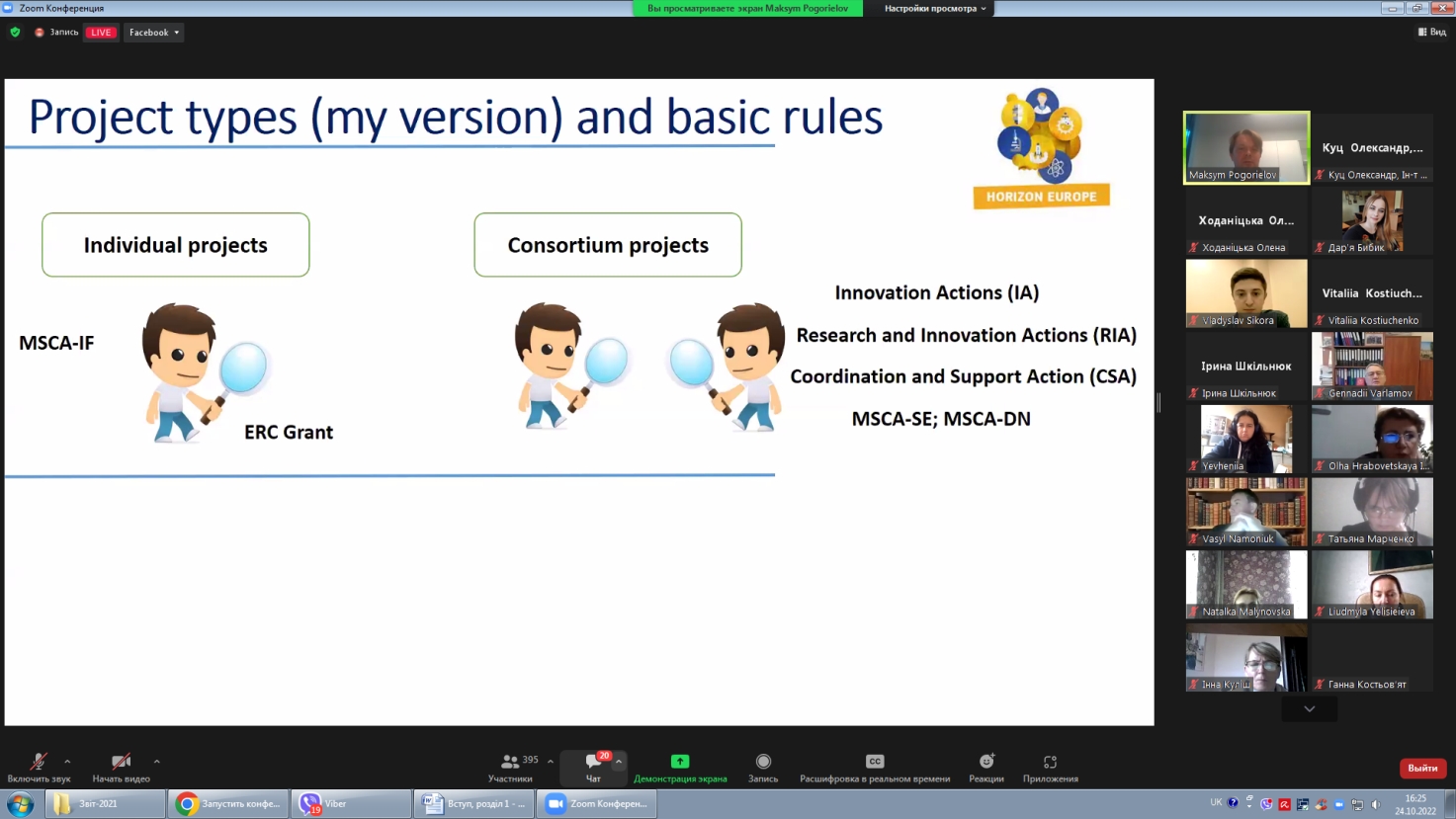1456x819 pixels.
Task: Unmute microphone with Включить звук
Action: (39, 767)
